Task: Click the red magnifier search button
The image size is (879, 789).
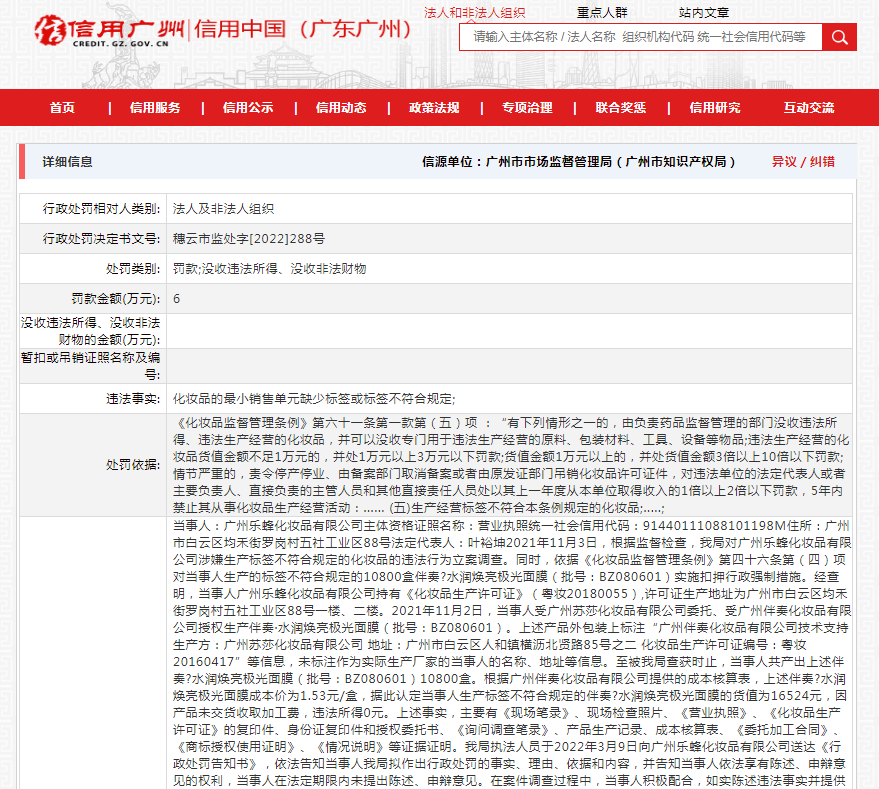Action: tap(839, 37)
